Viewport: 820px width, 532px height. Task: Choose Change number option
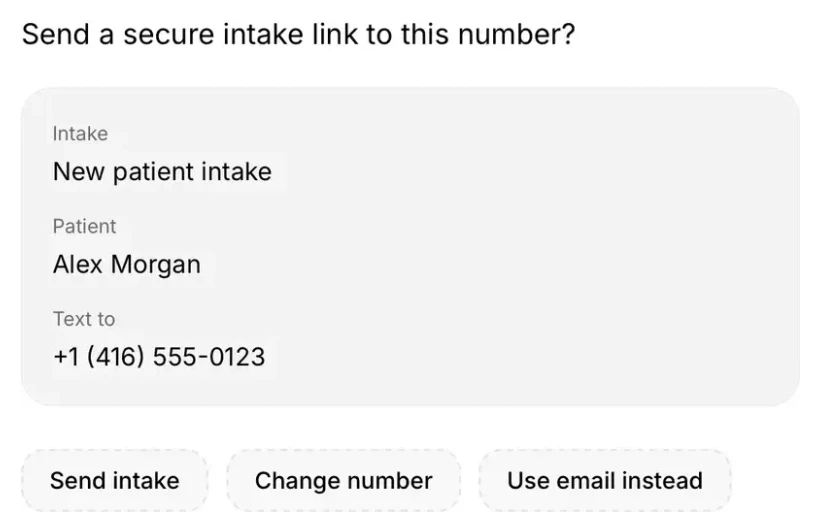[344, 480]
